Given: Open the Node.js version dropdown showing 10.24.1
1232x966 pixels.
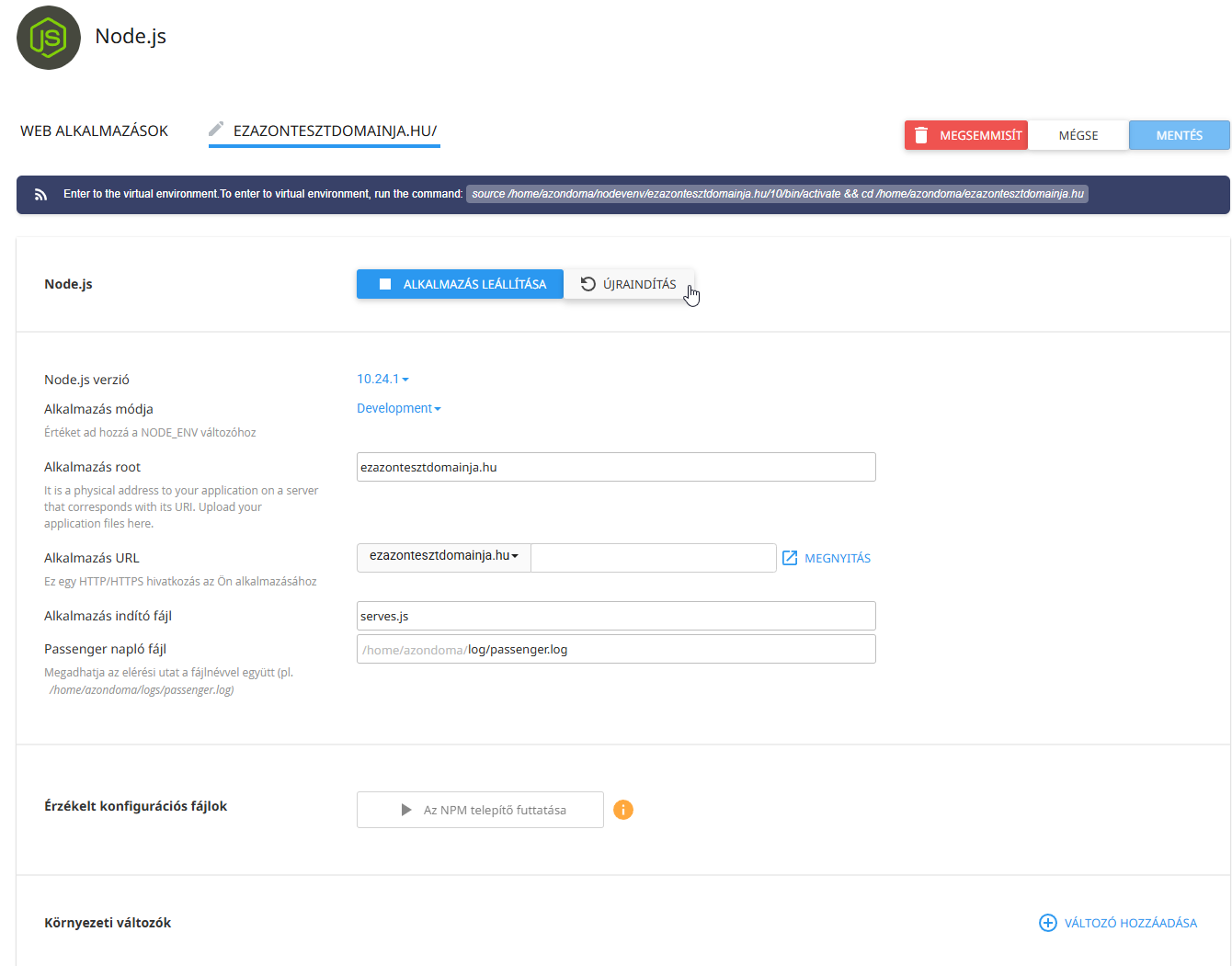Looking at the screenshot, I should pyautogui.click(x=381, y=378).
